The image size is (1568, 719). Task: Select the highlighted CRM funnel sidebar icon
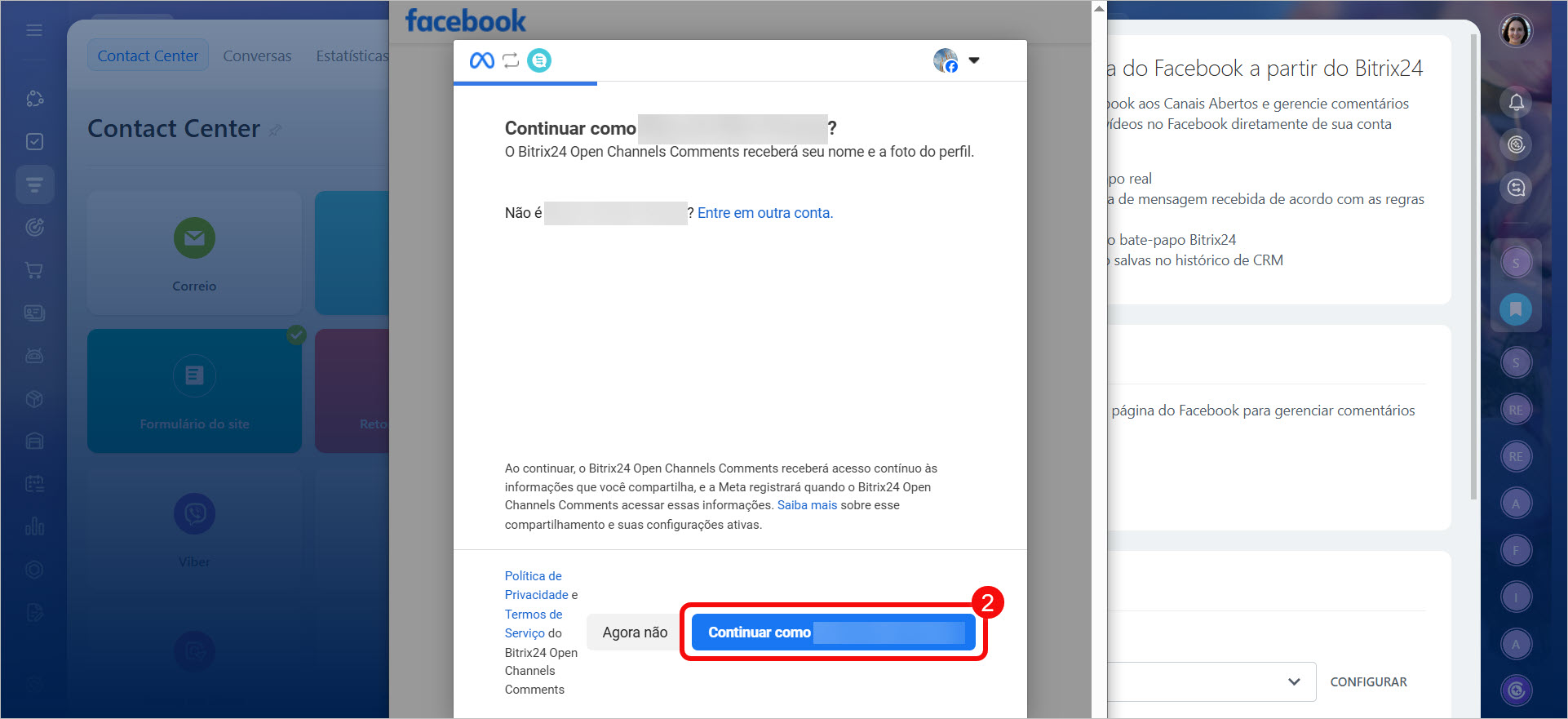click(34, 184)
